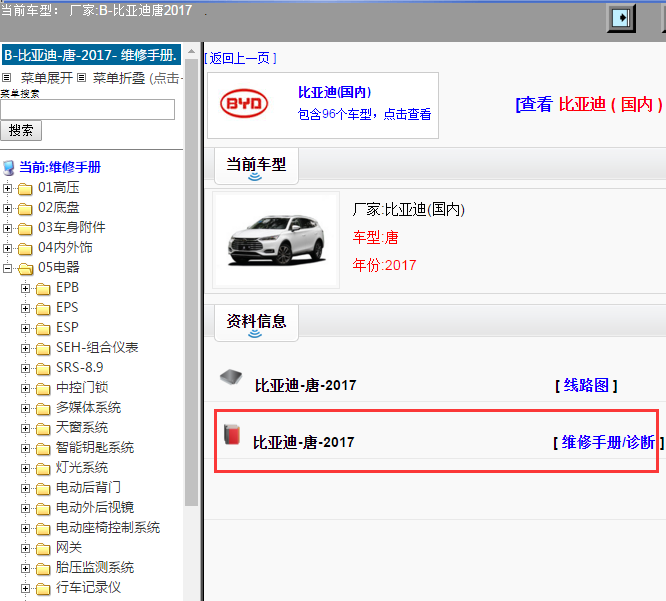The height and width of the screenshot is (601, 666).
Task: Click the 菜单搜索 input field
Action: (x=87, y=110)
